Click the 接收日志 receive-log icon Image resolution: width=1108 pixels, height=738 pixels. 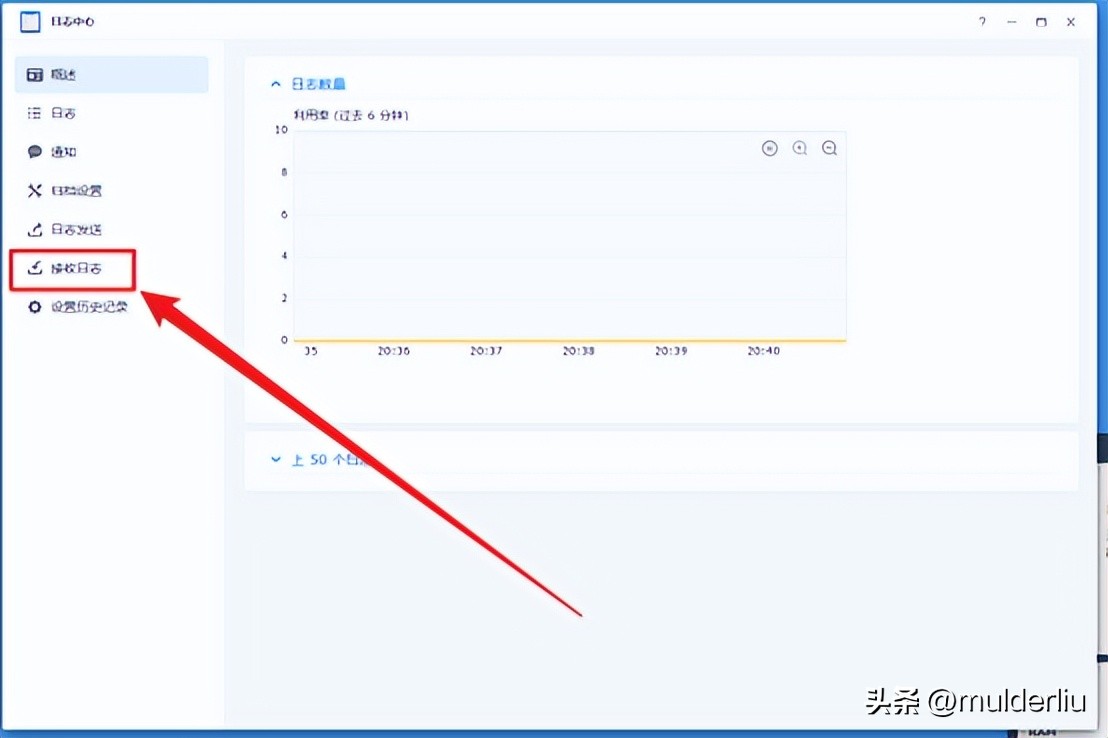(x=33, y=268)
